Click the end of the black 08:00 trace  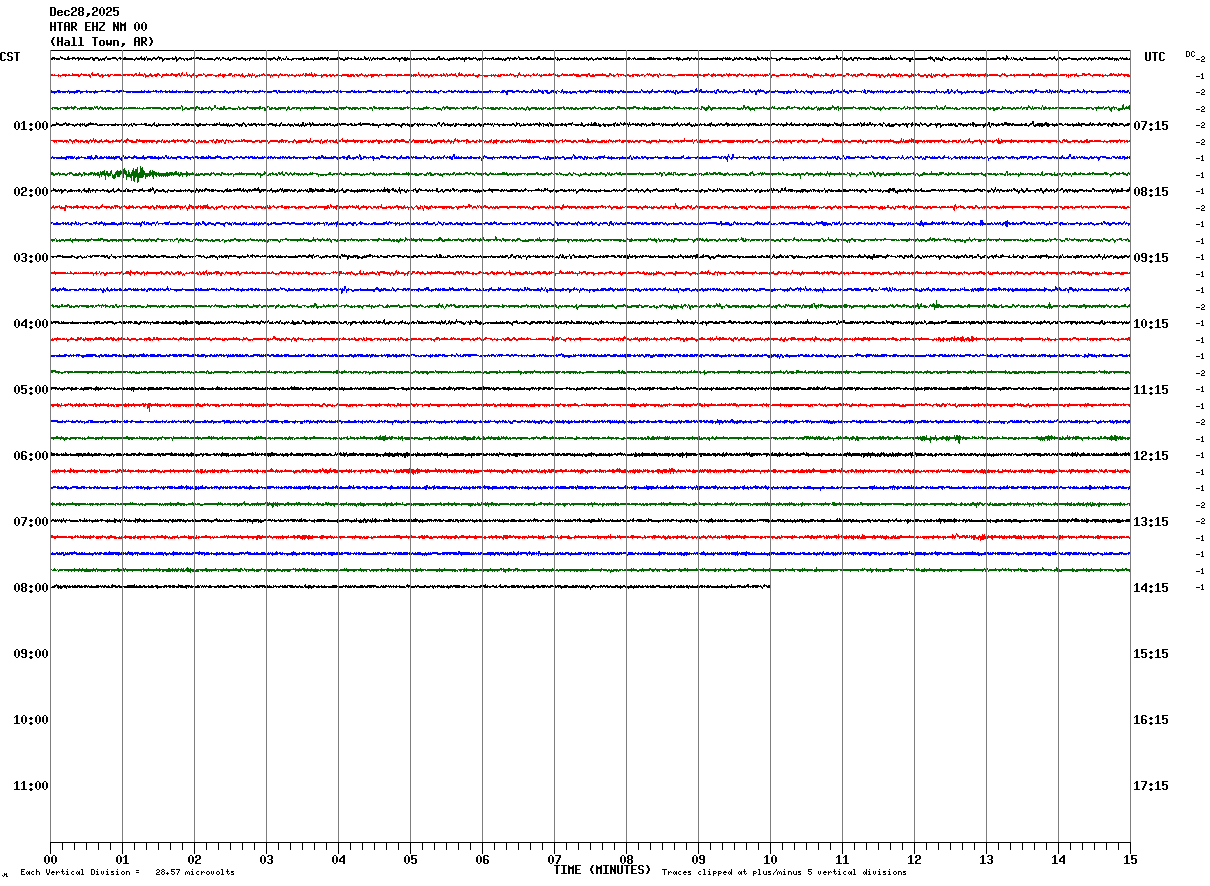pyautogui.click(x=768, y=587)
